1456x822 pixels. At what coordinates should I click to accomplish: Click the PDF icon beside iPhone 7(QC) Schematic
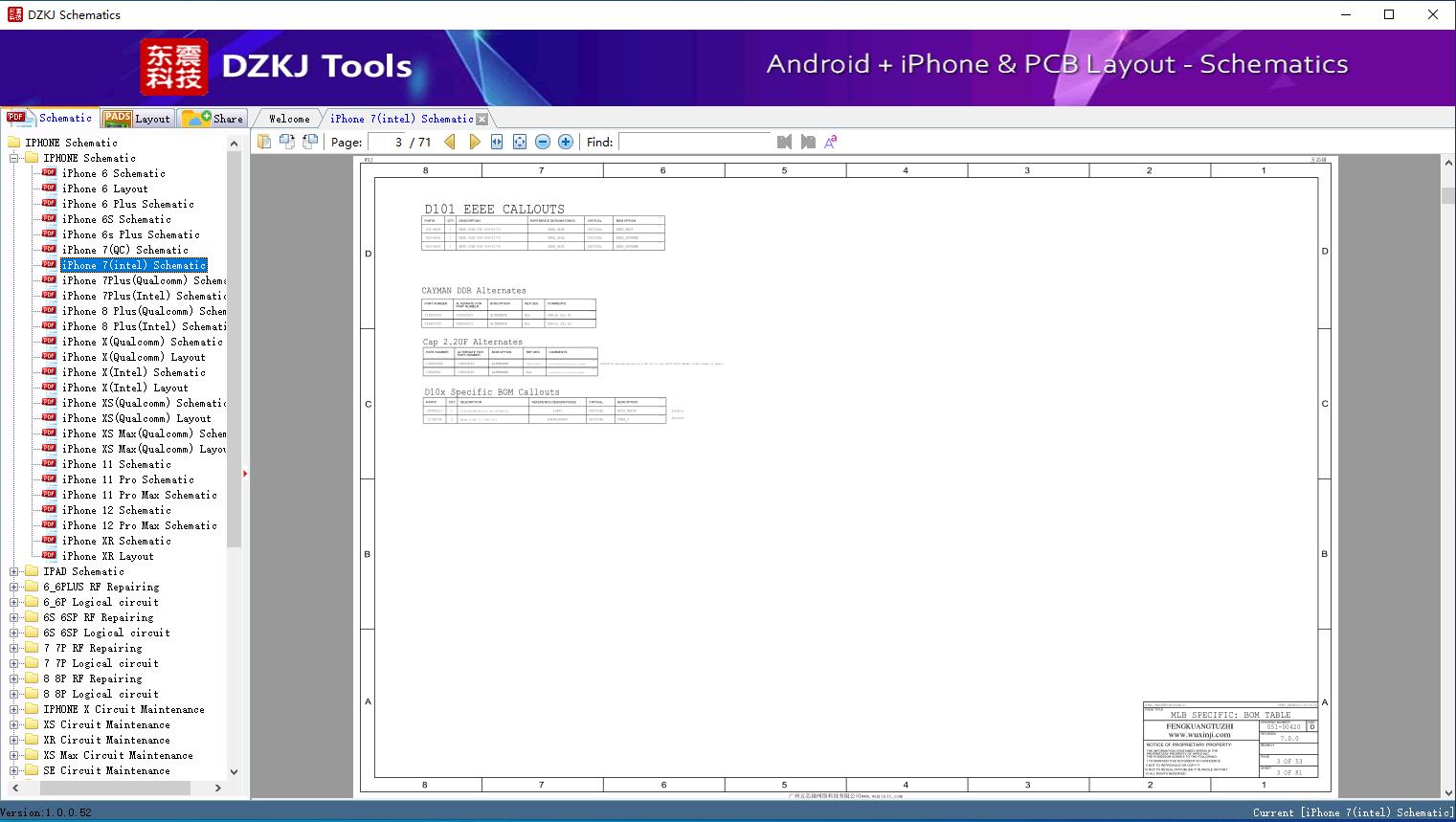coord(49,250)
